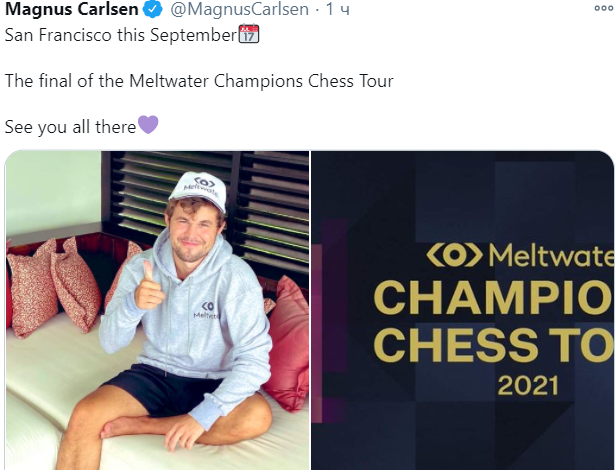This screenshot has height=470, width=616.
Task: Click the "San Francisco this September" text
Action: 120,35
